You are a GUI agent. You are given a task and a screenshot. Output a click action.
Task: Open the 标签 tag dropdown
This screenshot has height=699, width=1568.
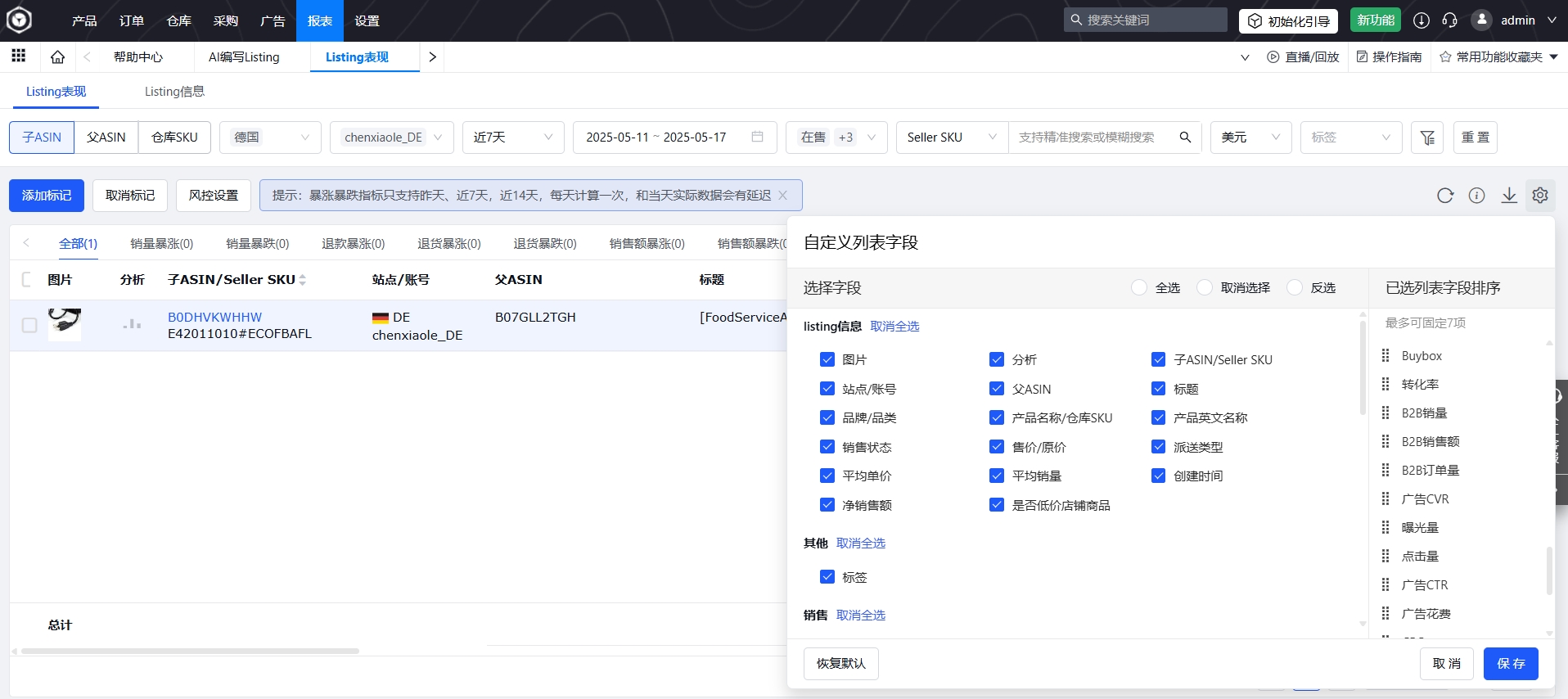pos(1351,138)
